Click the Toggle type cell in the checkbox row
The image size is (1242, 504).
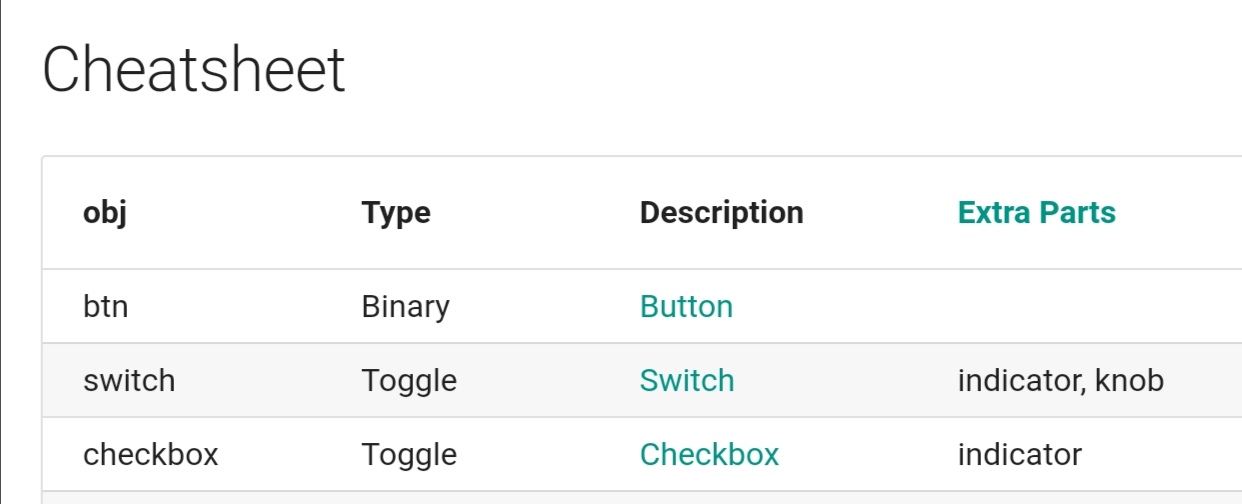[x=409, y=454]
